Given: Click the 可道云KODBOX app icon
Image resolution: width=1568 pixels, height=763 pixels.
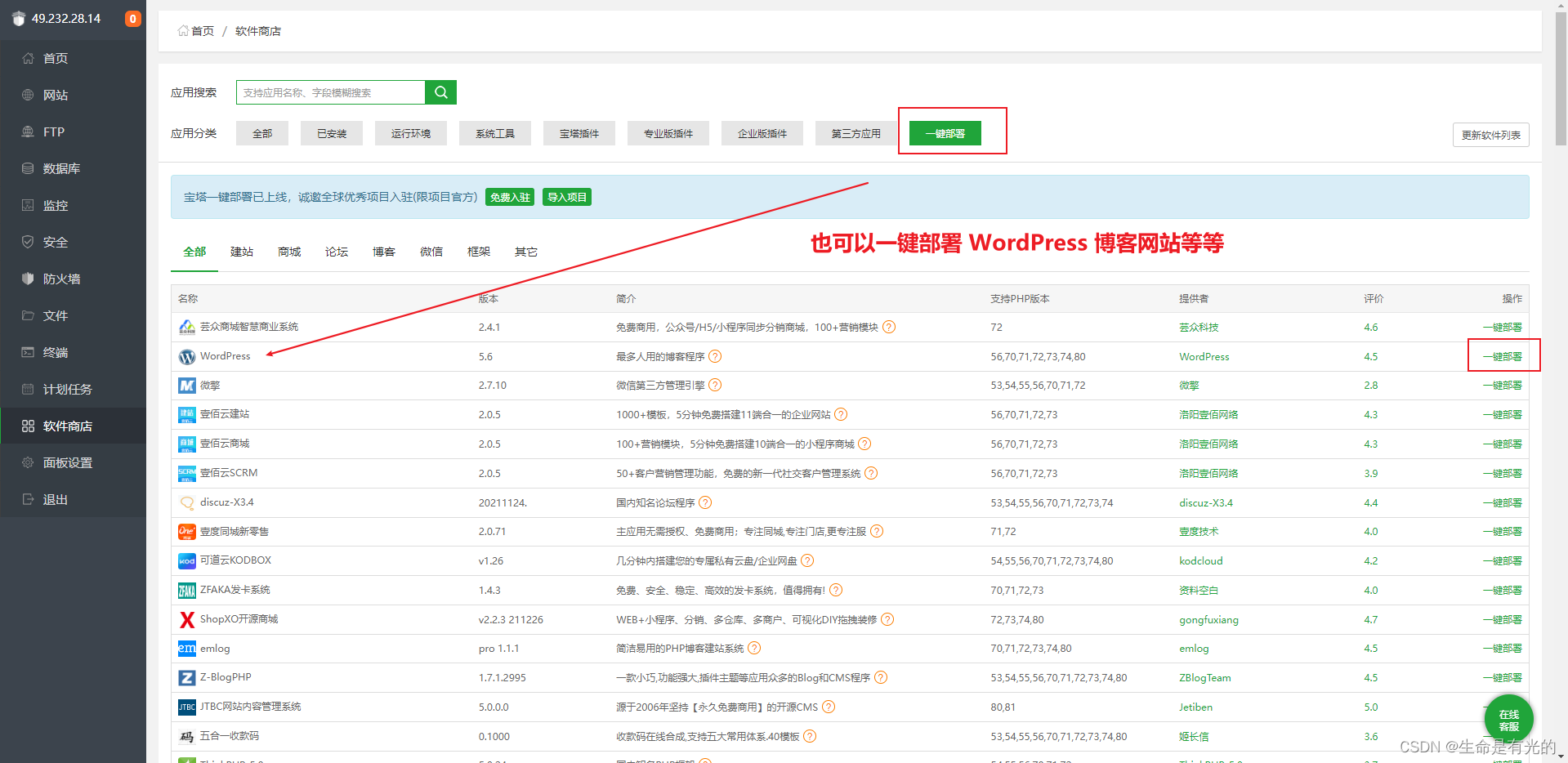Looking at the screenshot, I should [x=187, y=561].
